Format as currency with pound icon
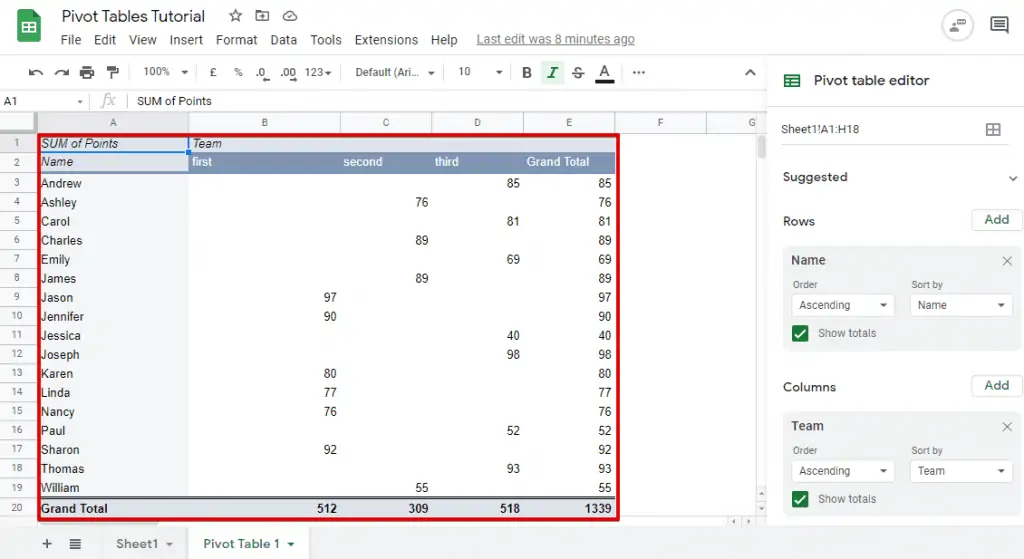 coord(213,72)
